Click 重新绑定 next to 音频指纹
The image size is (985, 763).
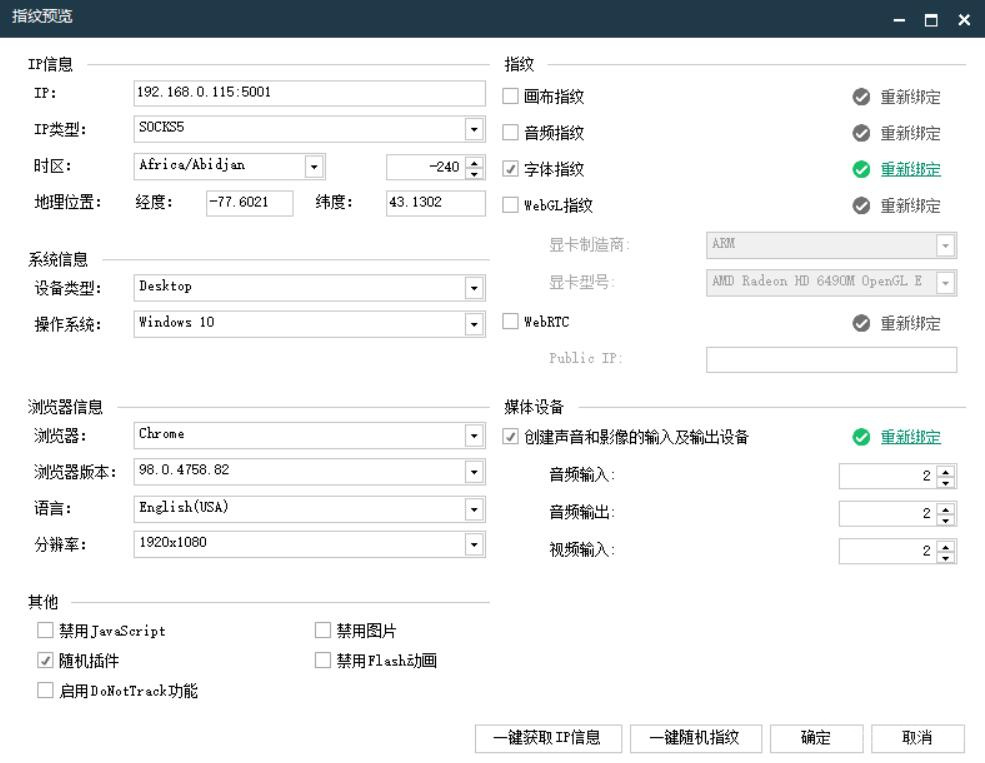tap(910, 133)
